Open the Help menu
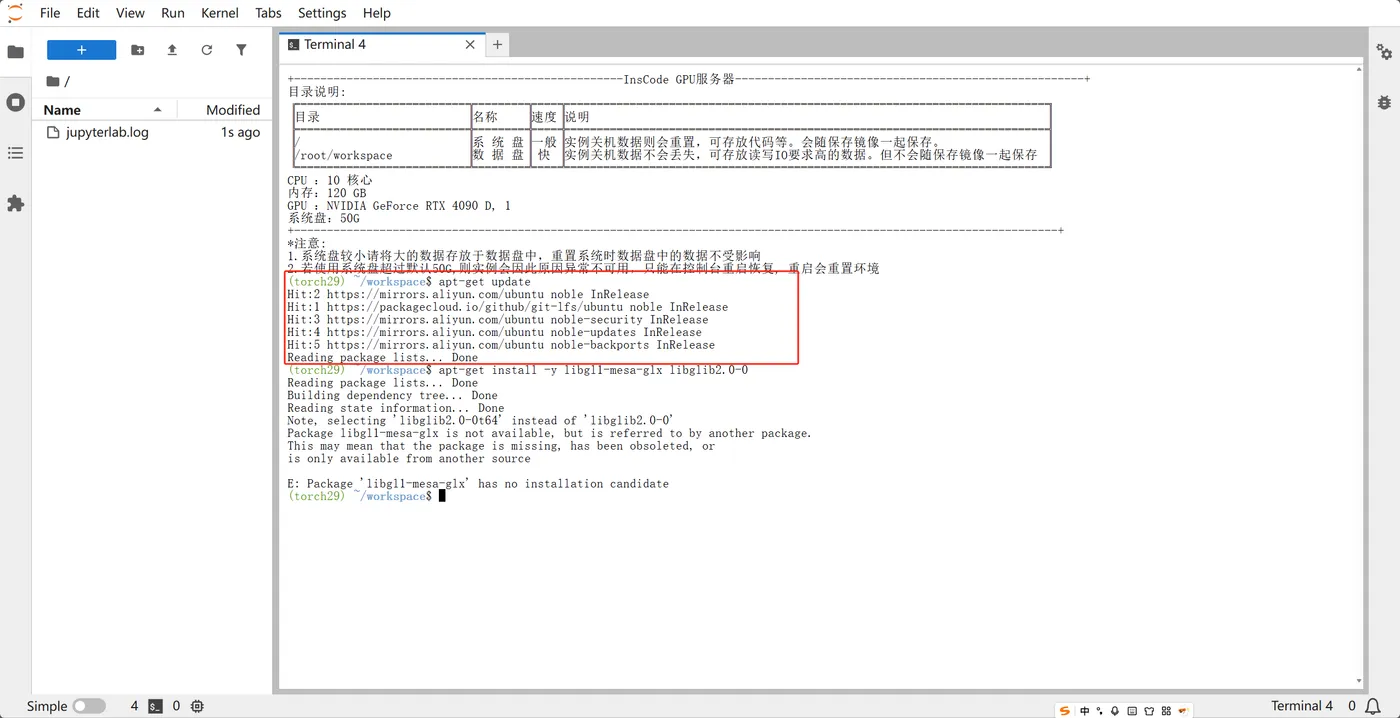The height and width of the screenshot is (718, 1400). click(377, 13)
